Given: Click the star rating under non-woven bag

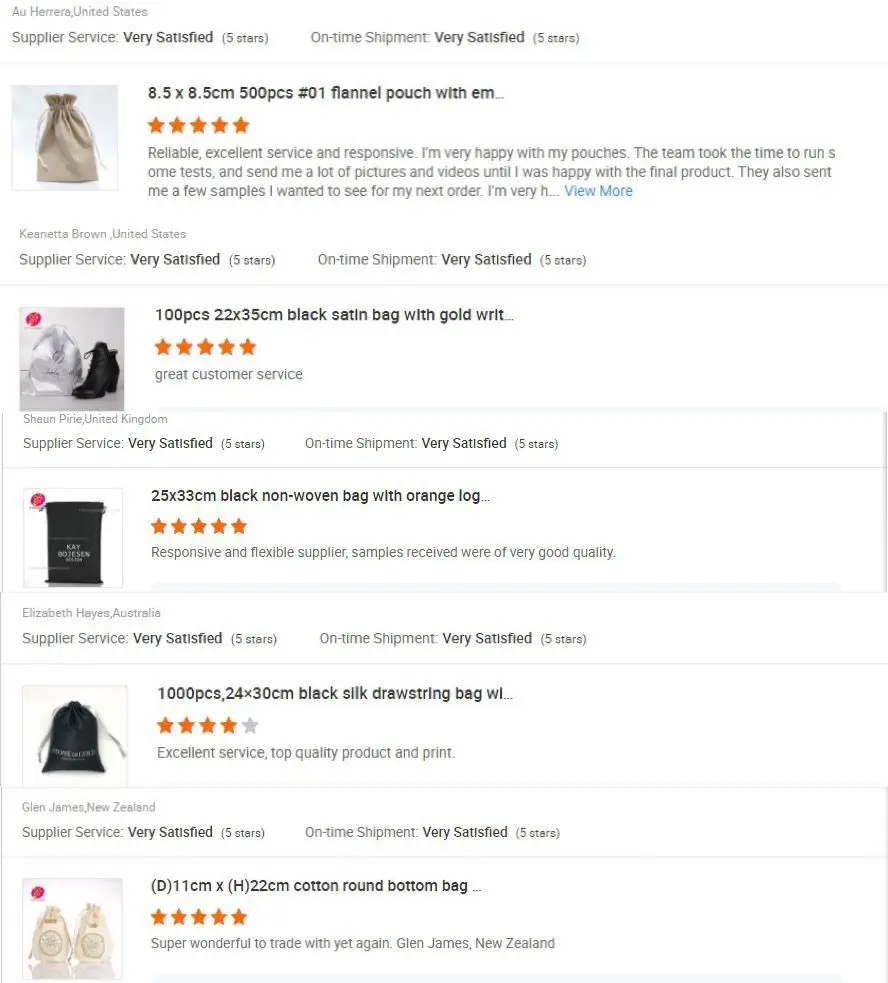Looking at the screenshot, I should click(199, 526).
